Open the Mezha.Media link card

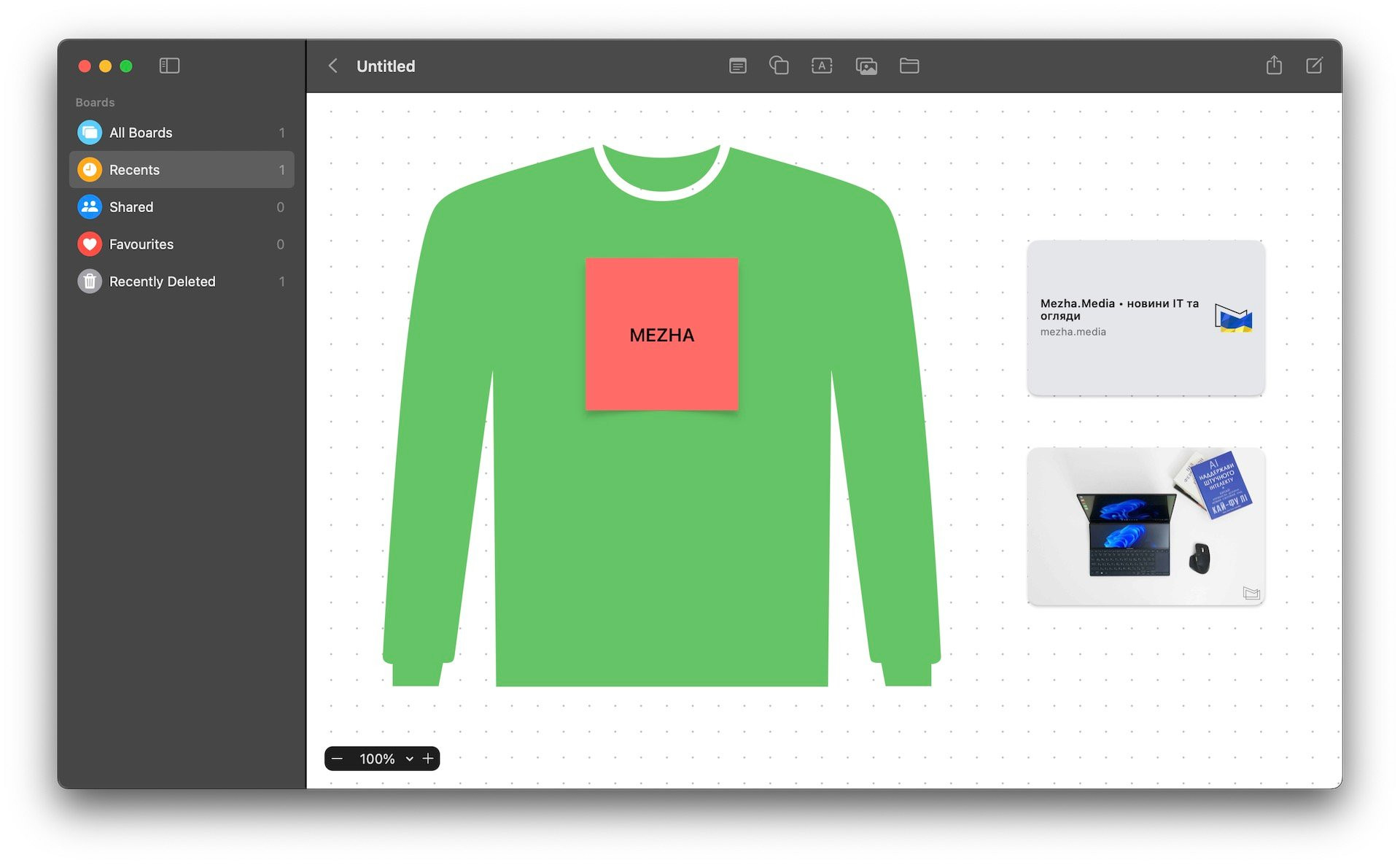[x=1146, y=318]
